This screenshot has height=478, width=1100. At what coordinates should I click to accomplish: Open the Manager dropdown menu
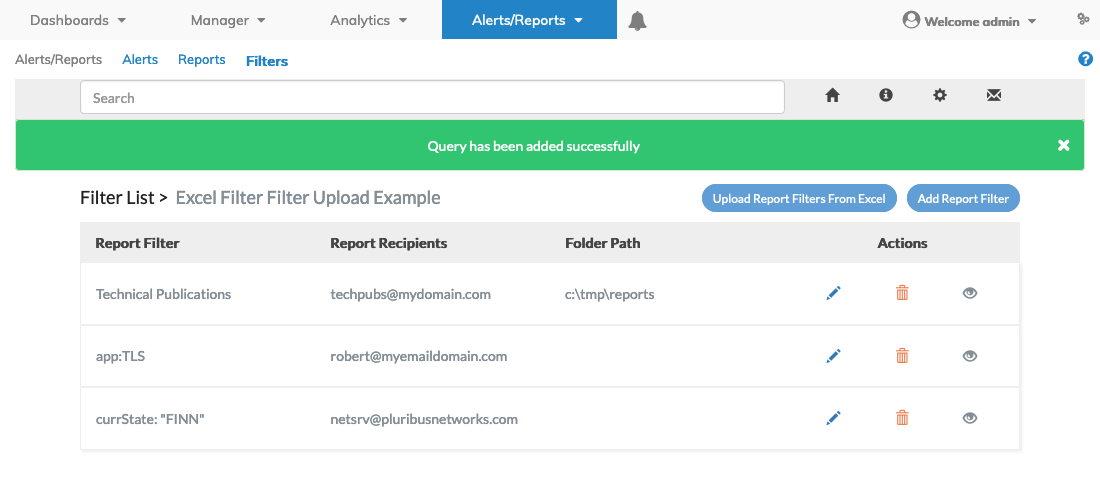(x=228, y=20)
